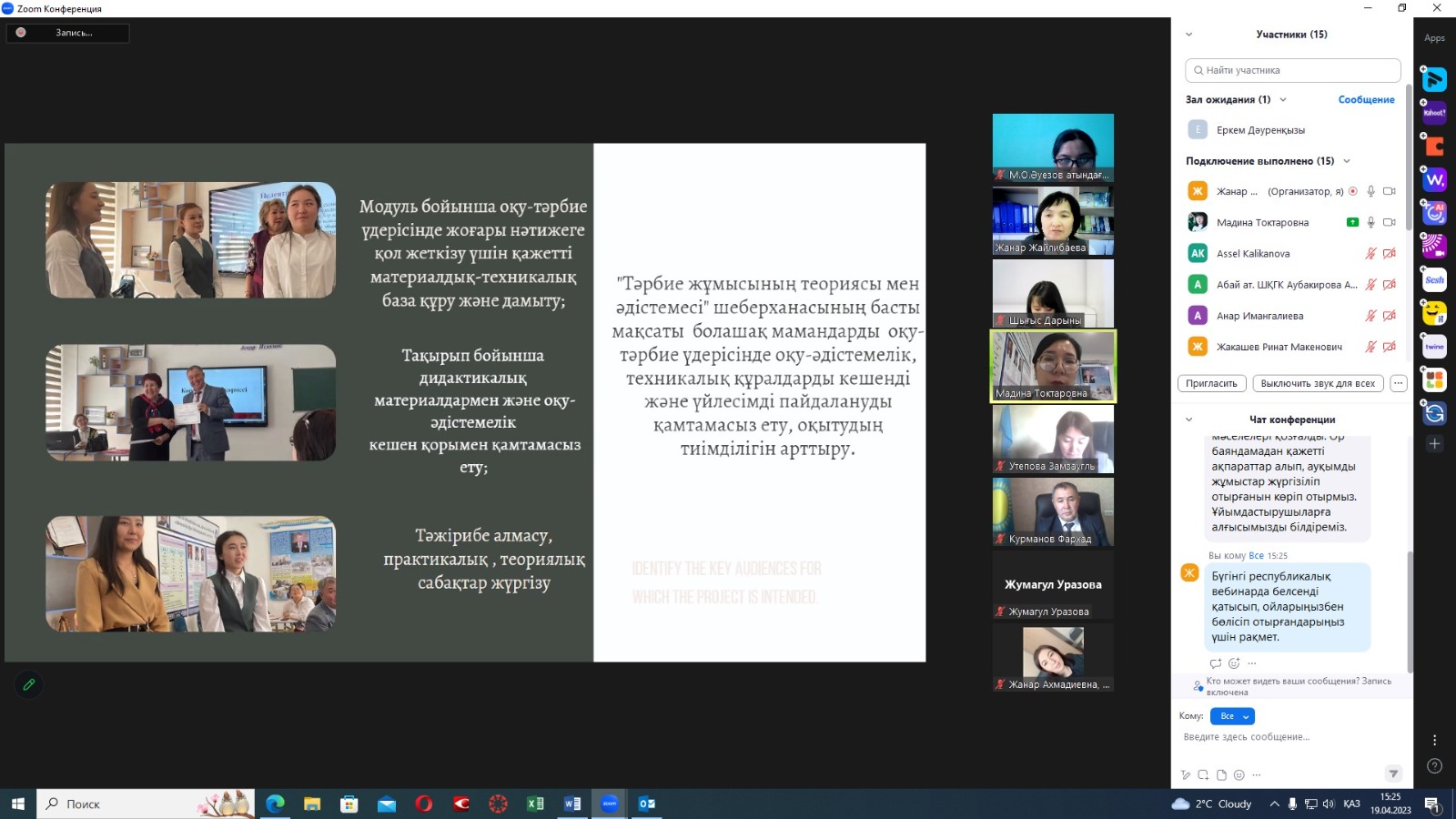
Task: Add emoji reaction to last chat message
Action: (1234, 663)
